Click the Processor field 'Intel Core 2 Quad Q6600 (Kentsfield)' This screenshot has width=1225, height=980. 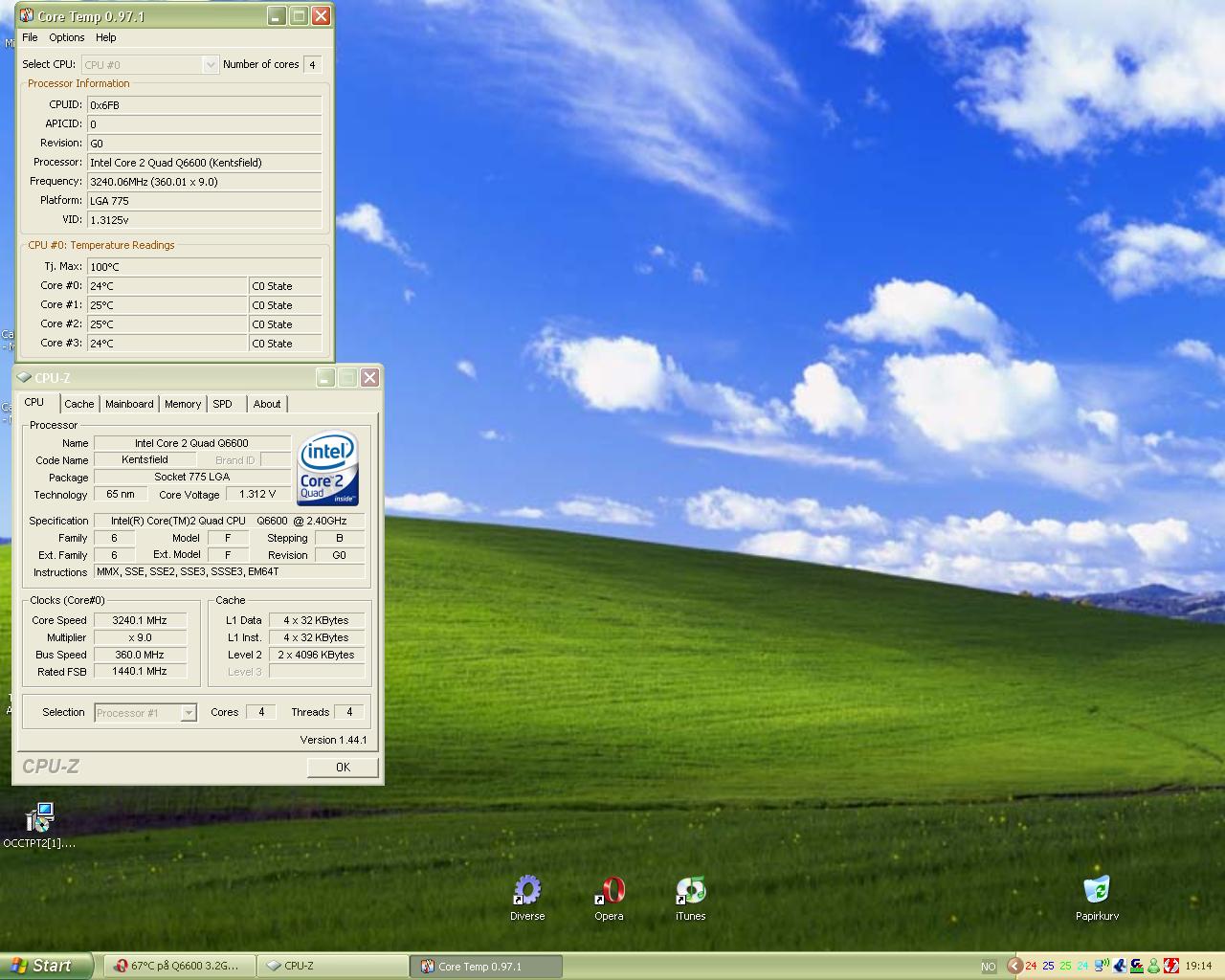[x=205, y=162]
